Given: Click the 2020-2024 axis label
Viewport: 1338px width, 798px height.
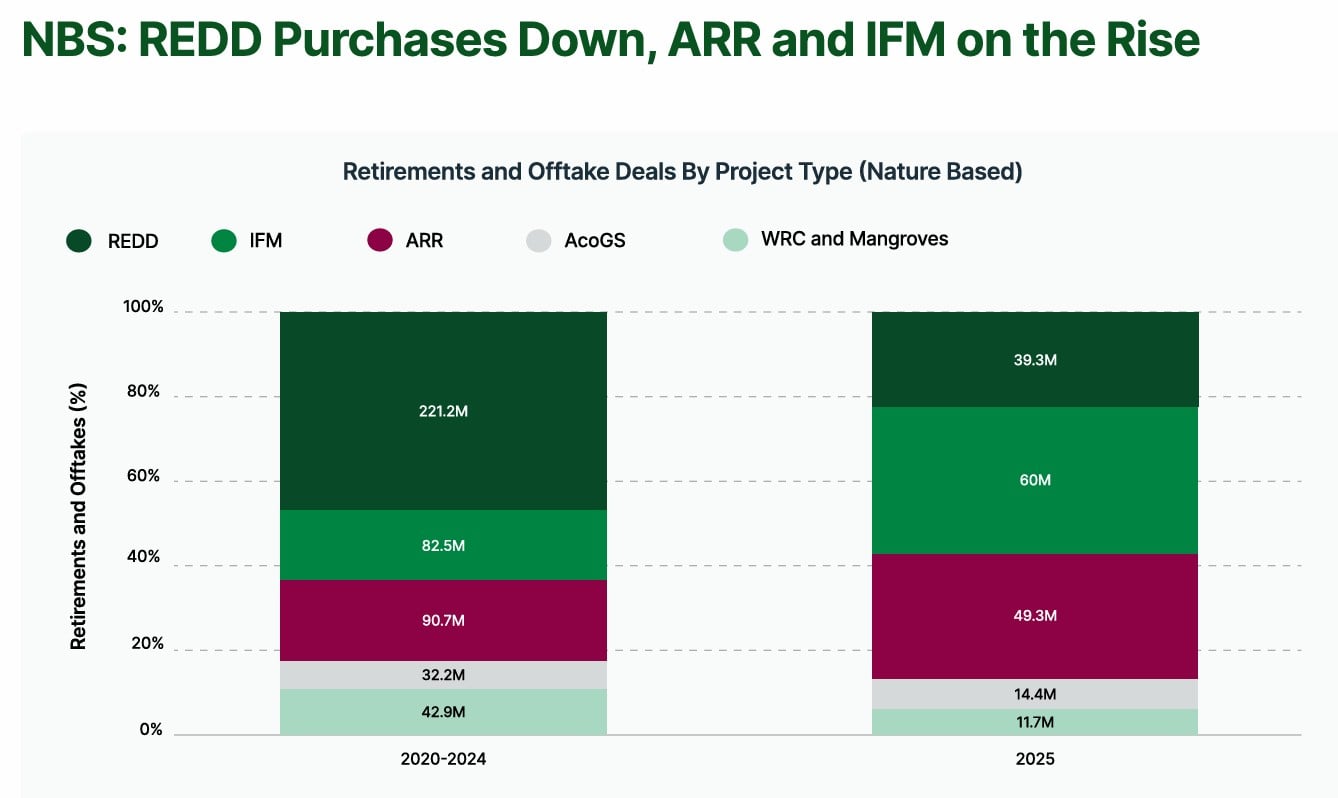Looking at the screenshot, I should pos(443,759).
